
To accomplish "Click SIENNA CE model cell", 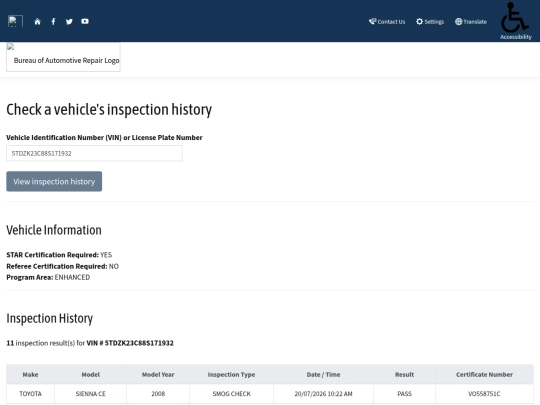I will point(91,394).
